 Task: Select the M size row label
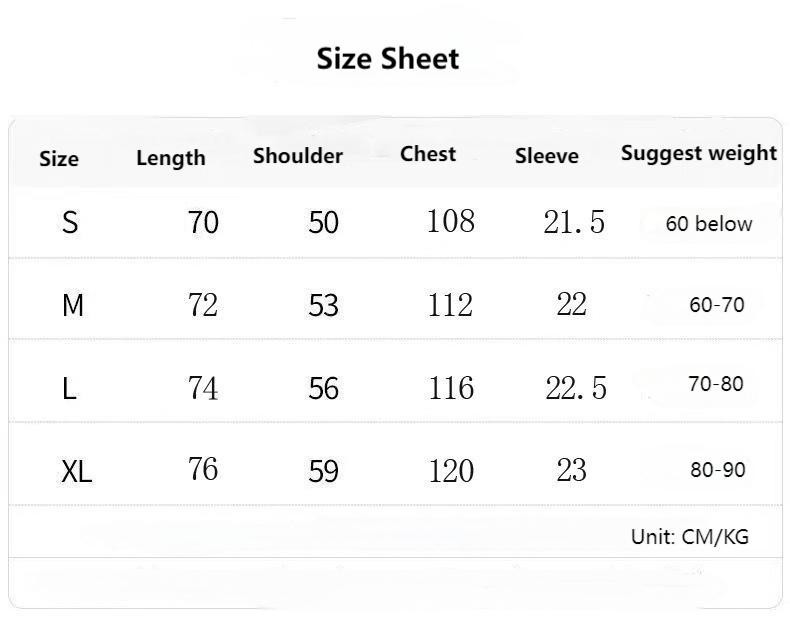73,305
